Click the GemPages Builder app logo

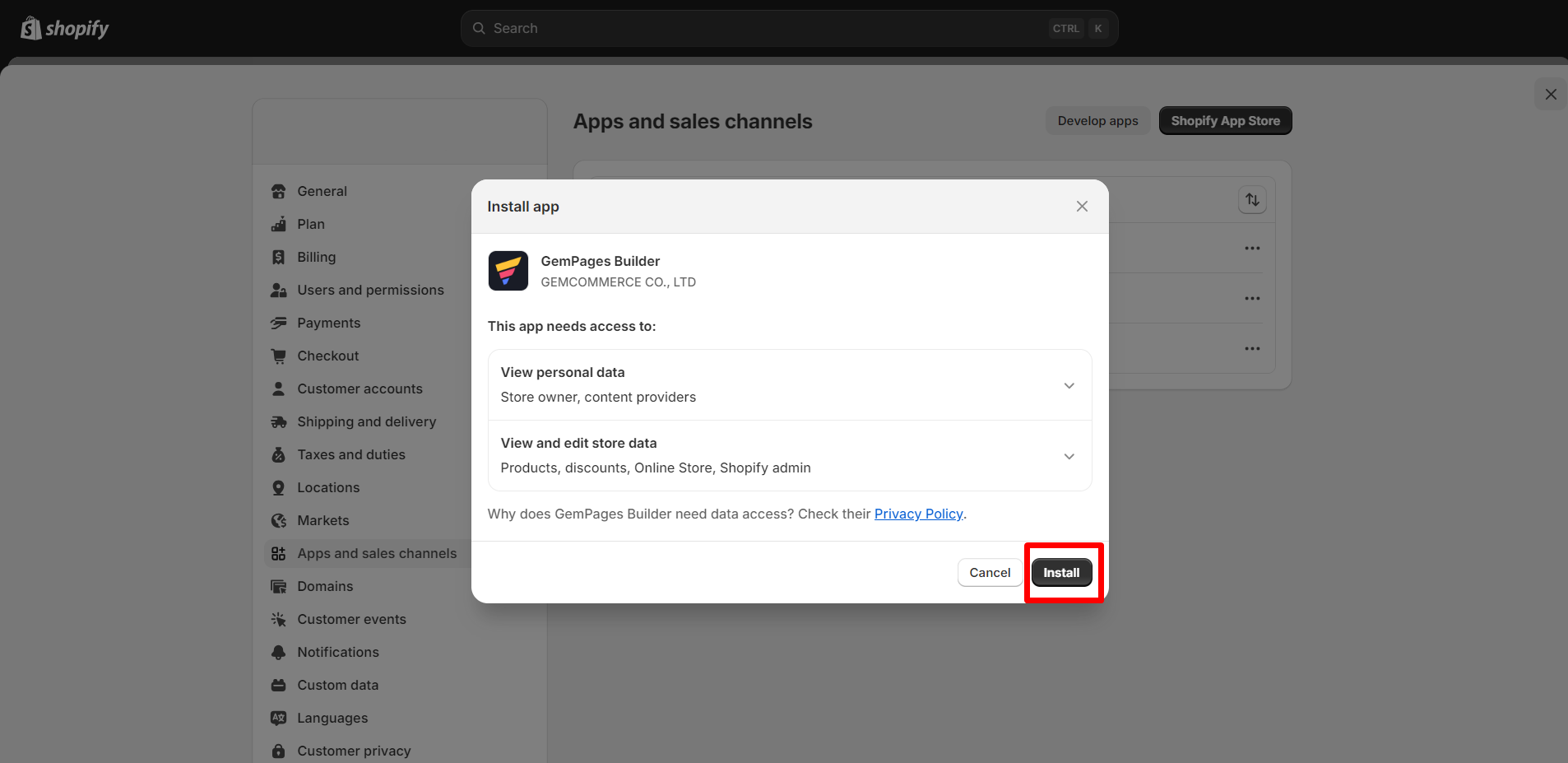click(508, 271)
